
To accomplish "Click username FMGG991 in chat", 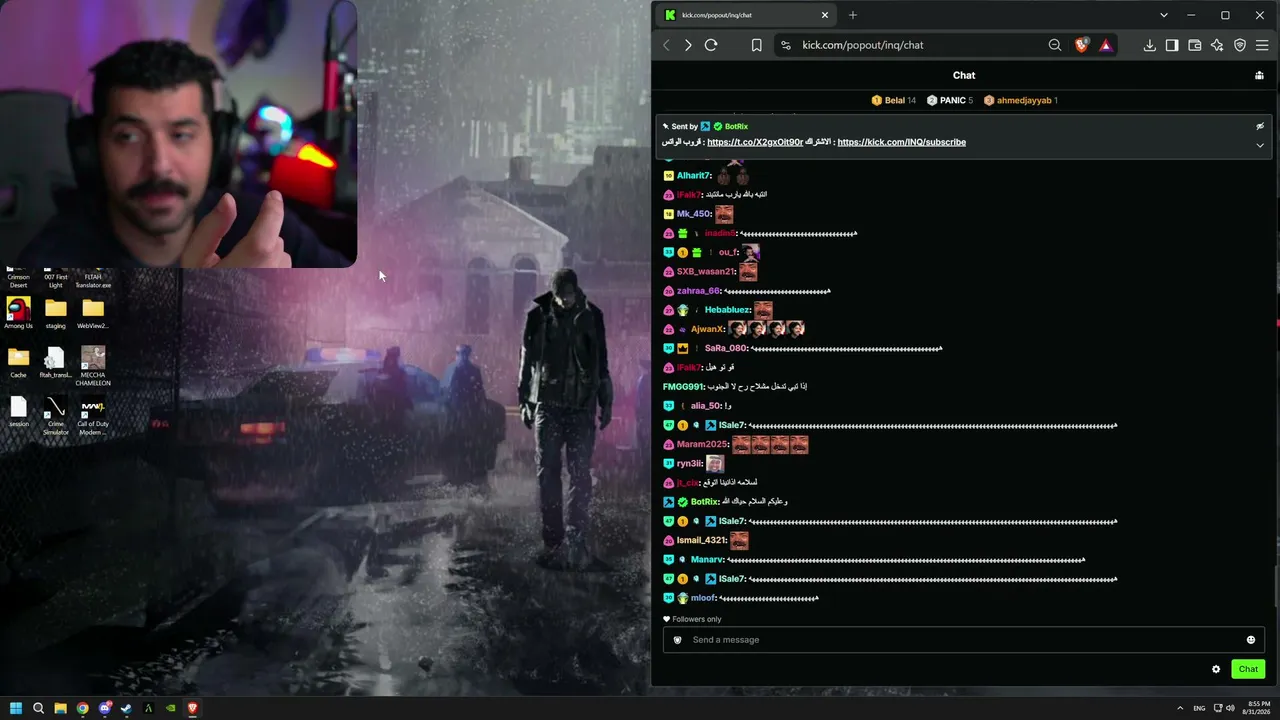I will (x=683, y=387).
